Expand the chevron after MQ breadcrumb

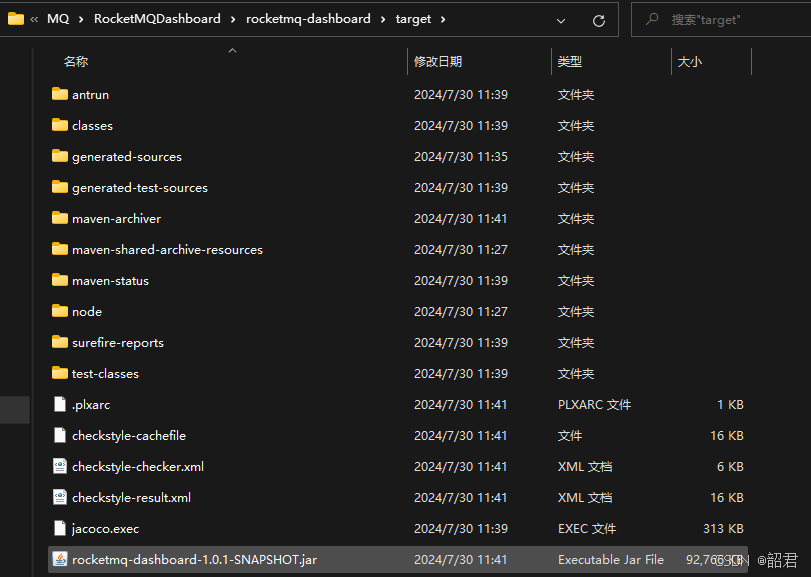coord(81,19)
